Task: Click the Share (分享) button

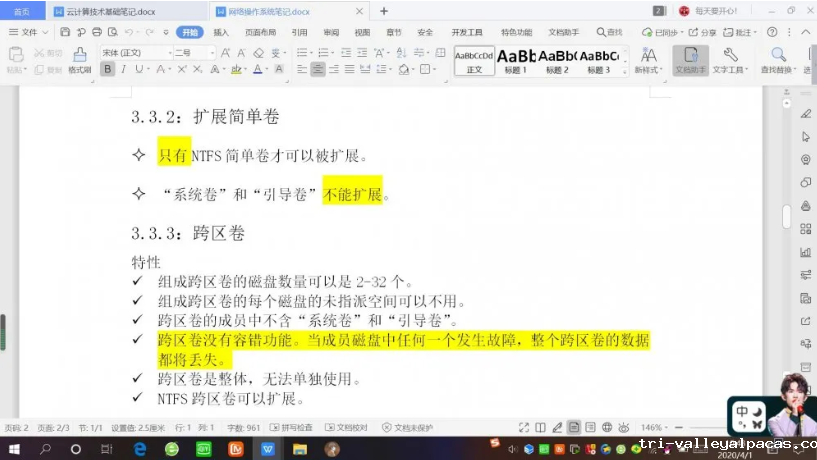Action: [702, 32]
